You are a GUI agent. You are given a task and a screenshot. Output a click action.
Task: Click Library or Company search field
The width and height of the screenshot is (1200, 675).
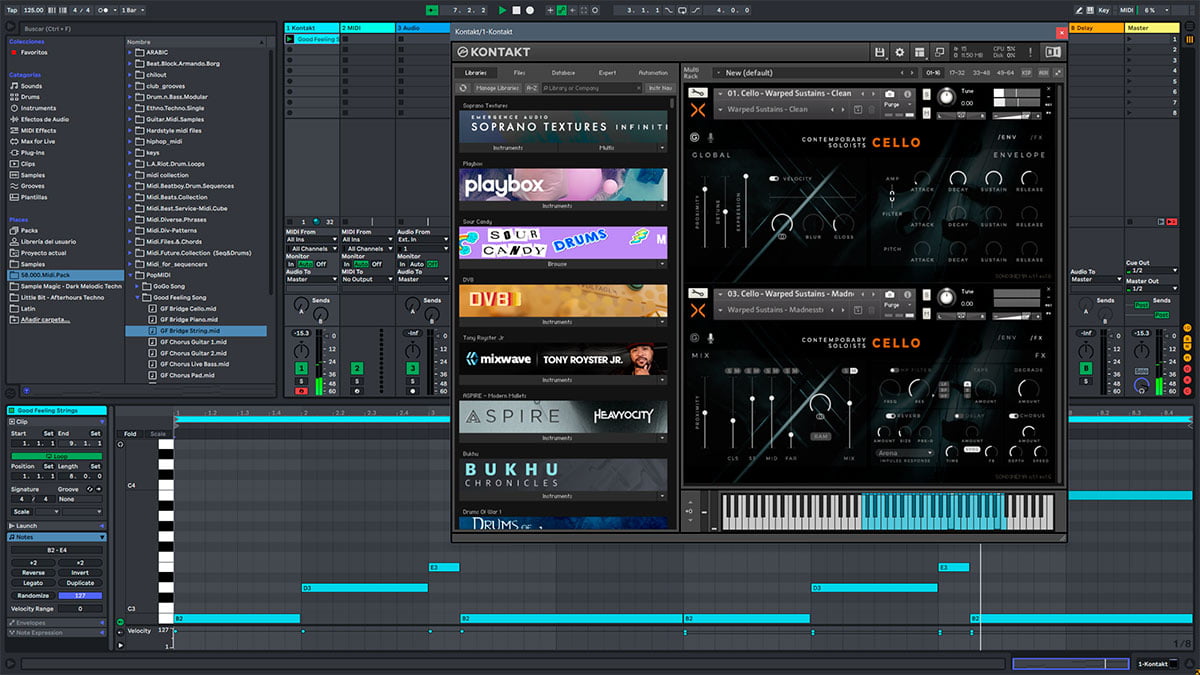591,88
